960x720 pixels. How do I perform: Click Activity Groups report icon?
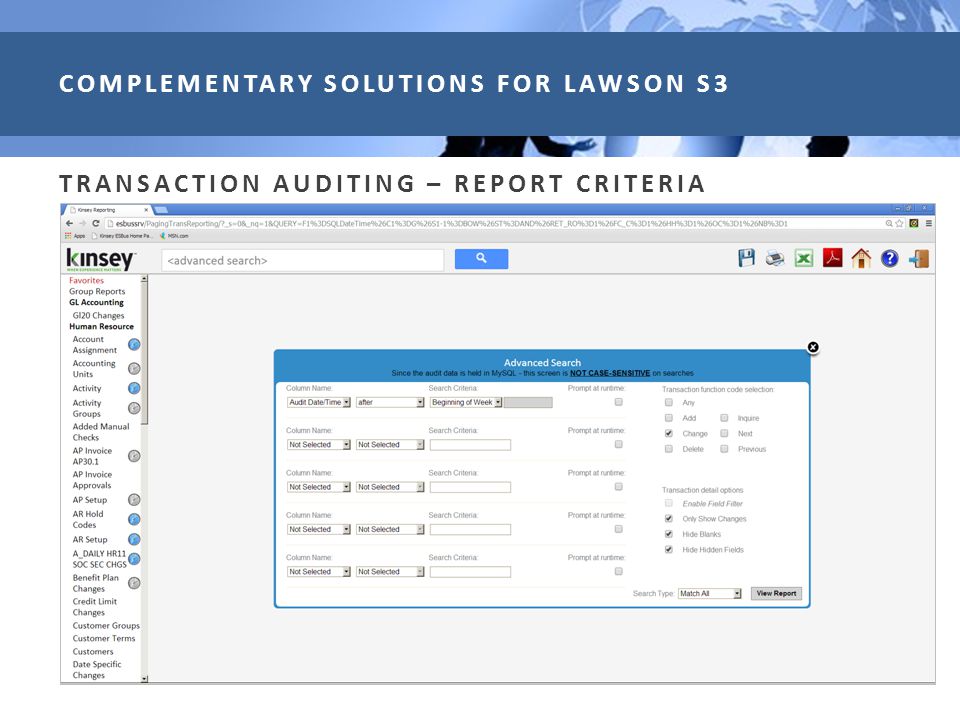134,408
